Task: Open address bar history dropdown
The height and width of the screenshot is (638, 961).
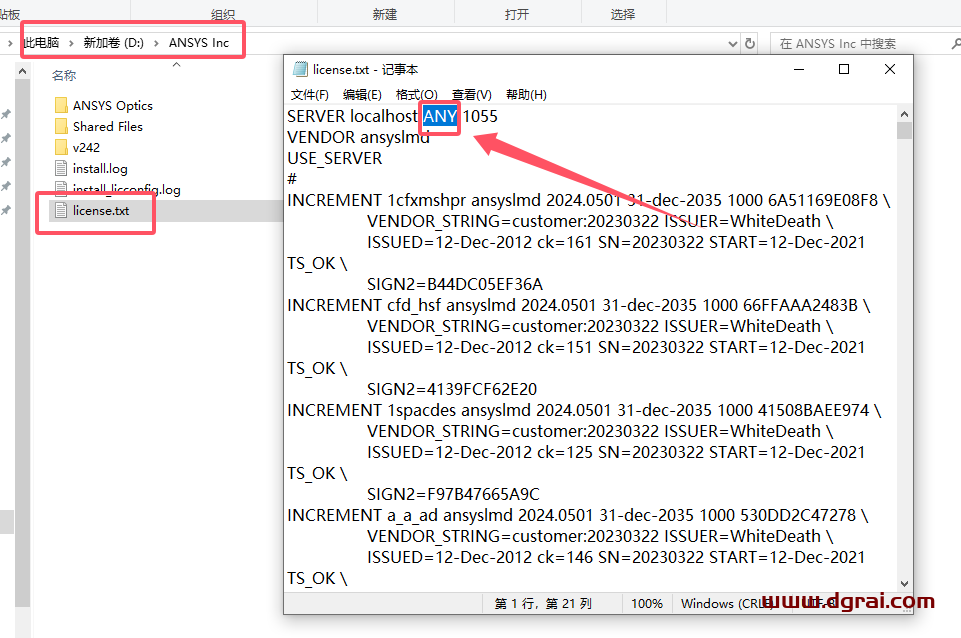Action: click(732, 44)
